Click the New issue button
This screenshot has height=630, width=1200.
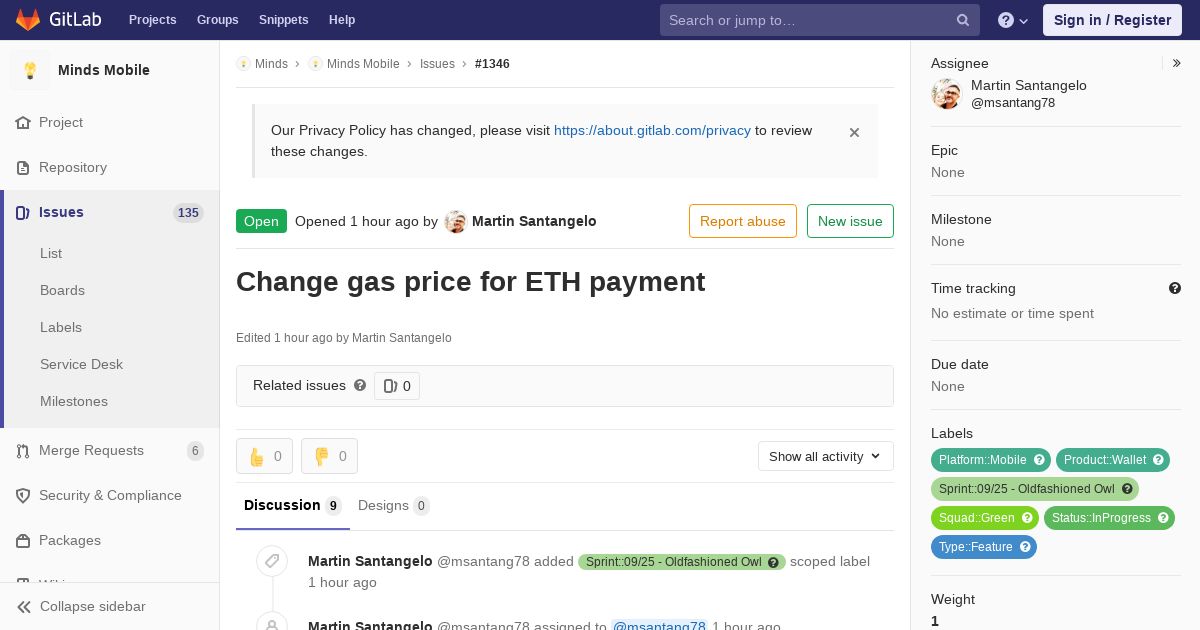click(850, 221)
